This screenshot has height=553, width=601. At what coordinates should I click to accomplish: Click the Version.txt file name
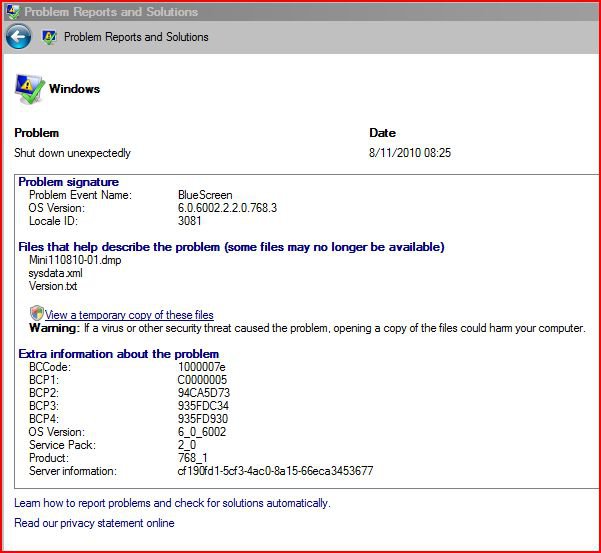coord(53,286)
